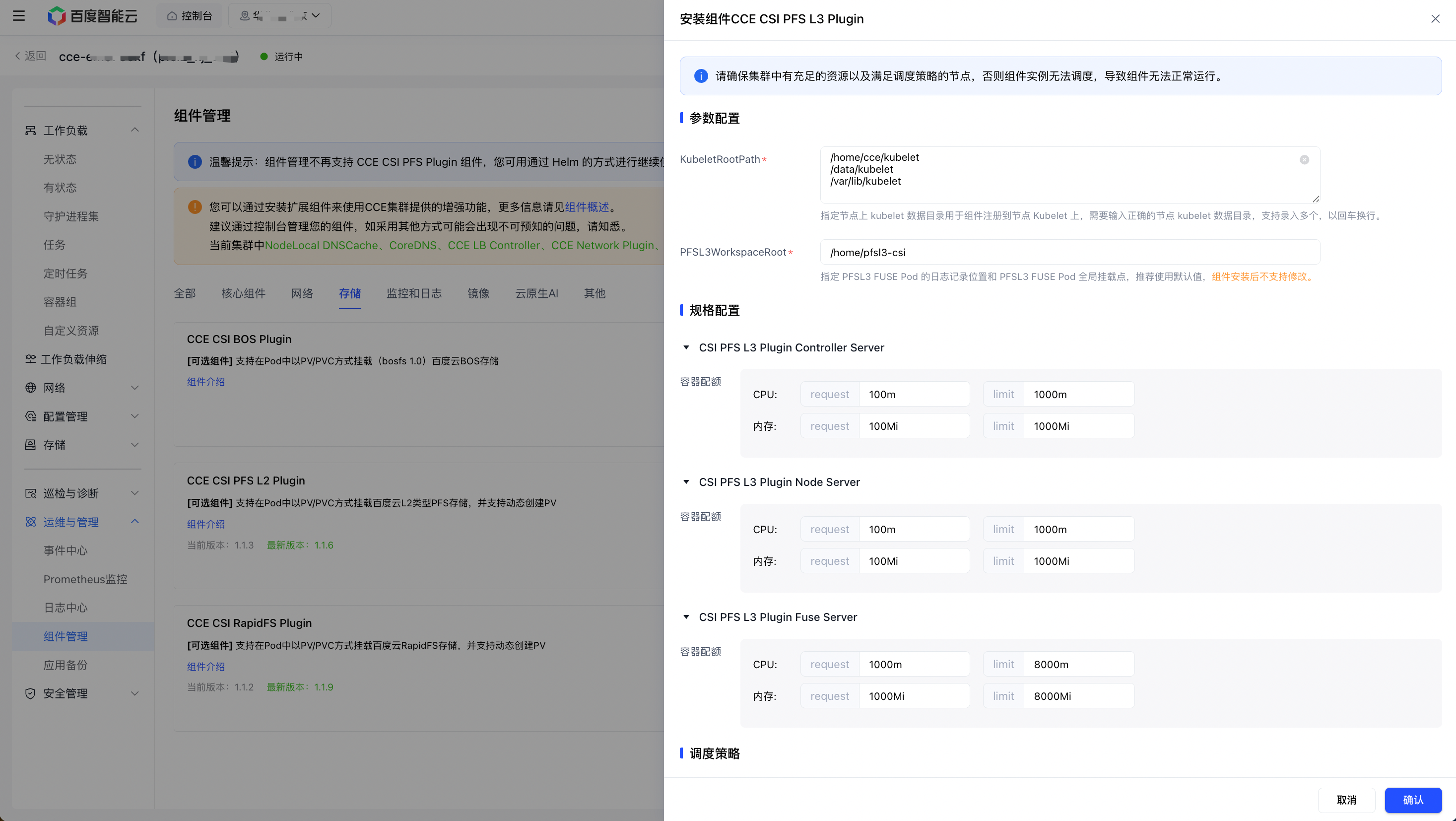Viewport: 1456px width, 821px height.
Task: Switch to the 其他 tab
Action: [595, 293]
